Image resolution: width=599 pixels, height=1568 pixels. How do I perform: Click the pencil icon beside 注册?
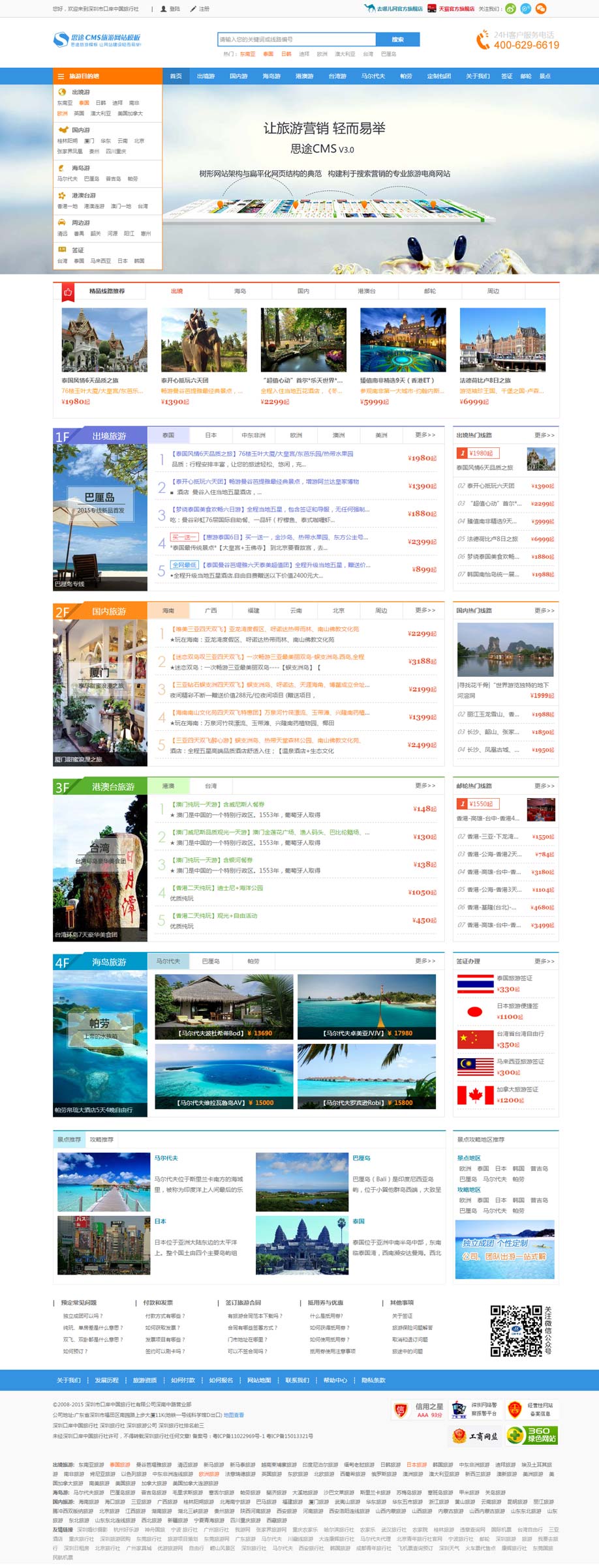pyautogui.click(x=193, y=9)
